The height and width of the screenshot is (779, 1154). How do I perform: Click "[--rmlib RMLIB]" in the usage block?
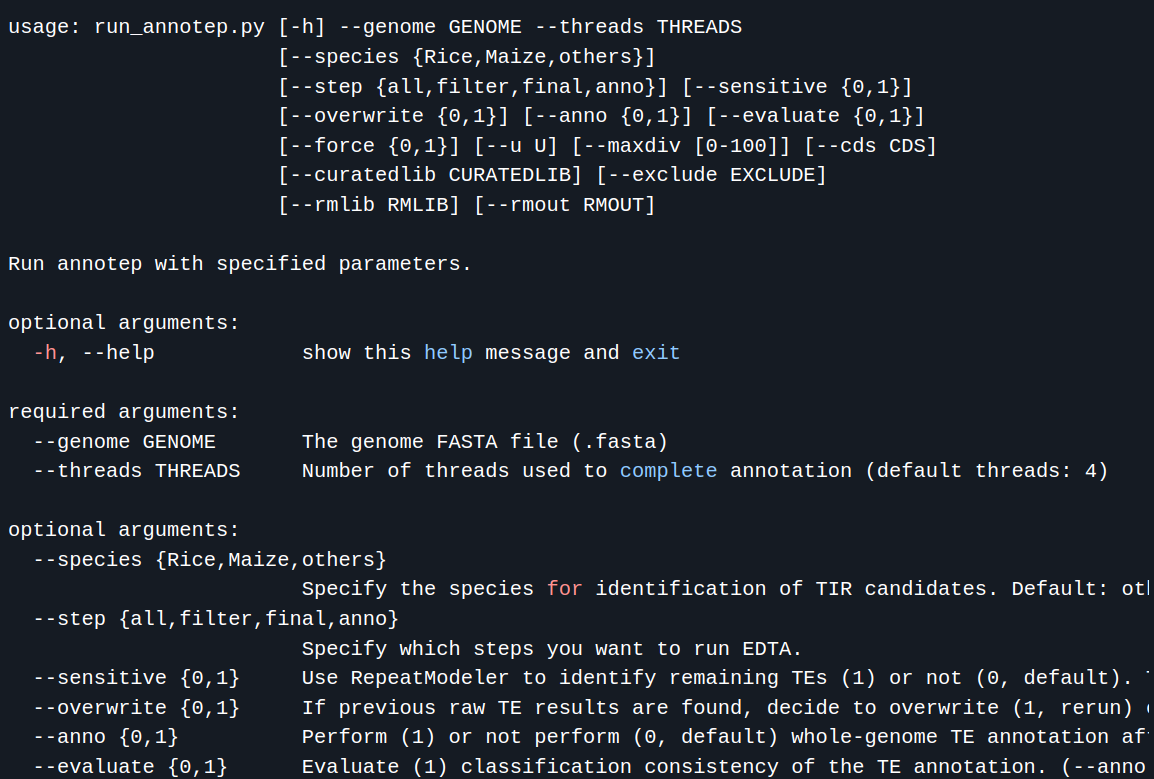click(369, 205)
